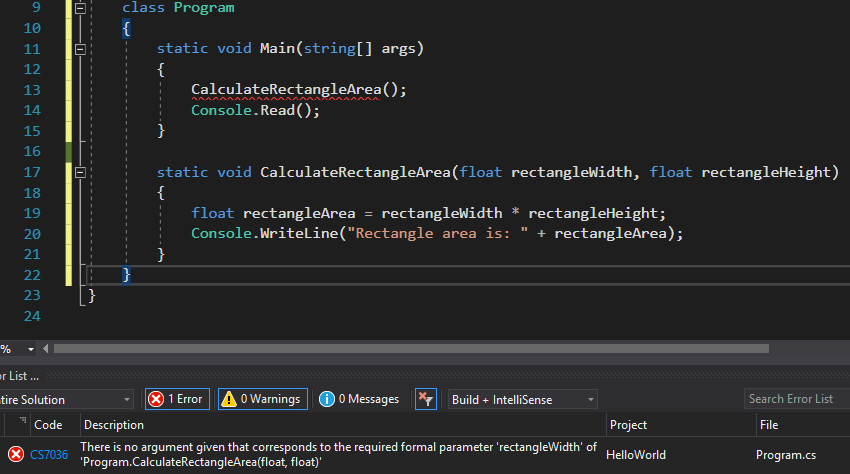Click the underlined CalculateRectangleArea call in Main
The image size is (850, 474).
coord(286,90)
